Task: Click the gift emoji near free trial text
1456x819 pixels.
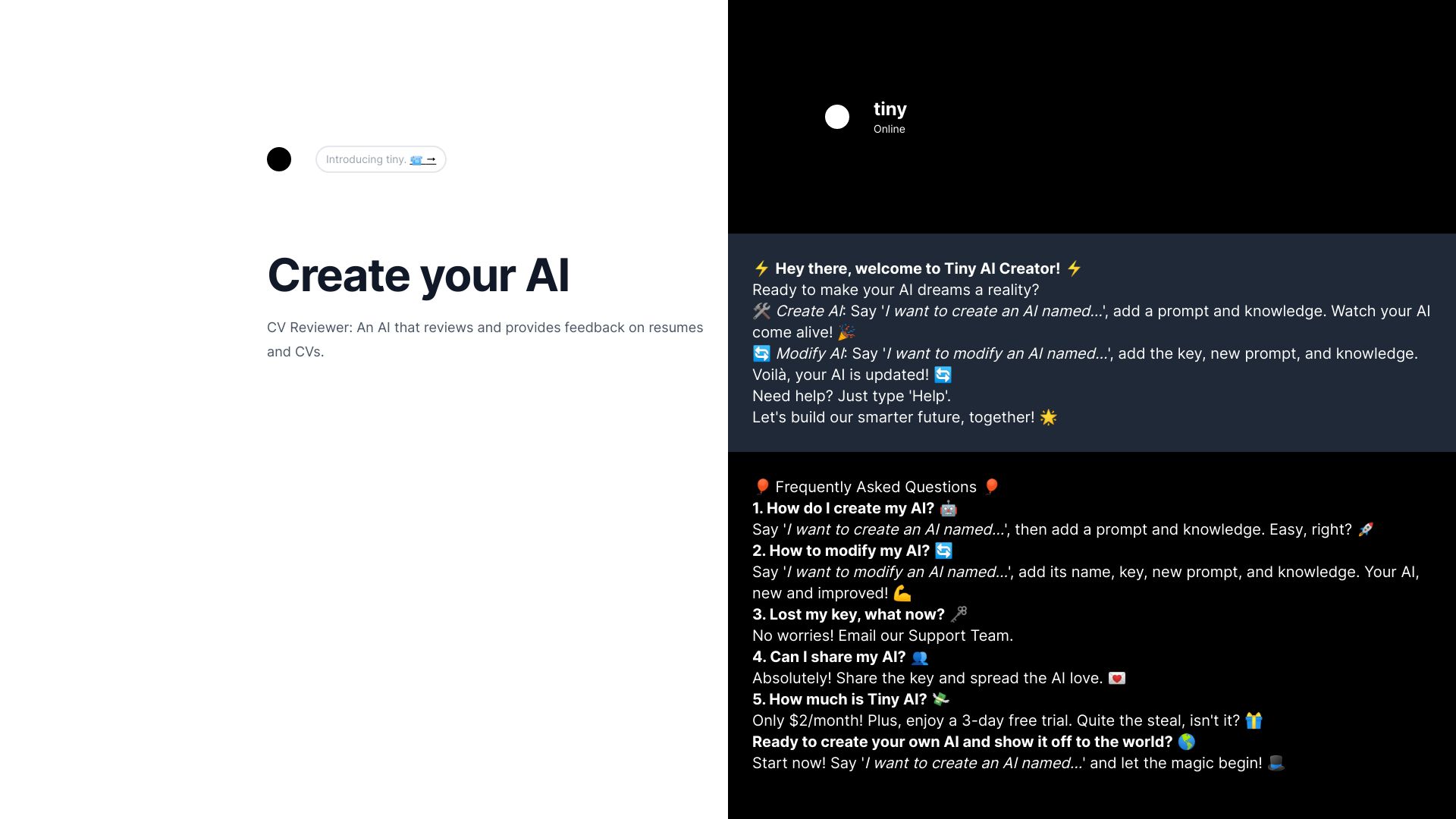Action: tap(1254, 720)
